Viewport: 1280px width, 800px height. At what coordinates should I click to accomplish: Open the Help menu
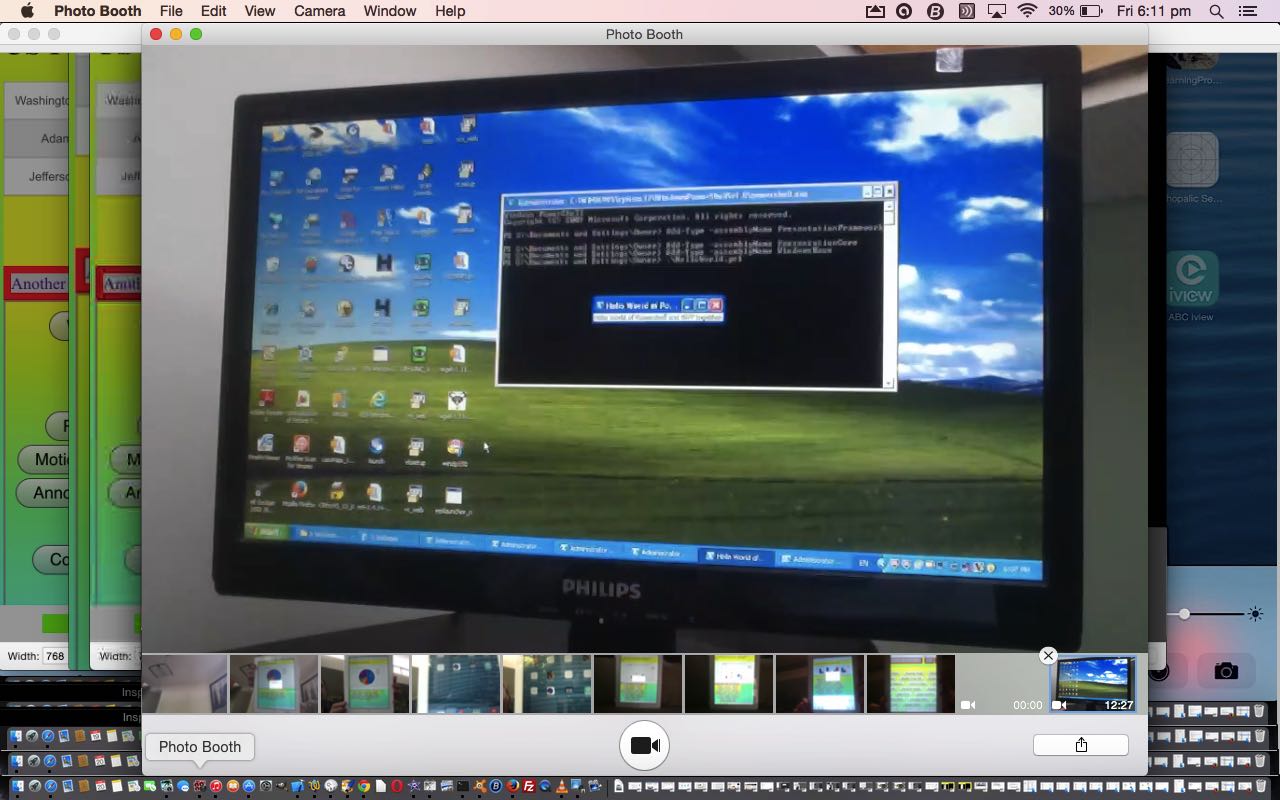[450, 11]
